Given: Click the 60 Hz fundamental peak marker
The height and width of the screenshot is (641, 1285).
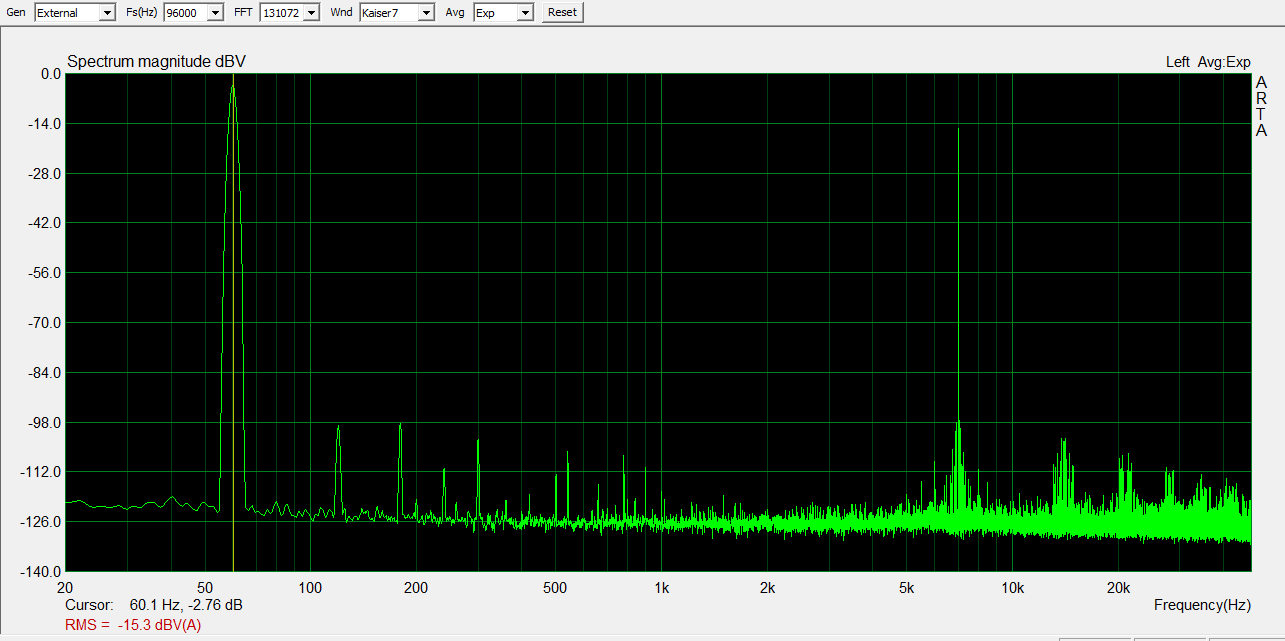Looking at the screenshot, I should point(233,87).
